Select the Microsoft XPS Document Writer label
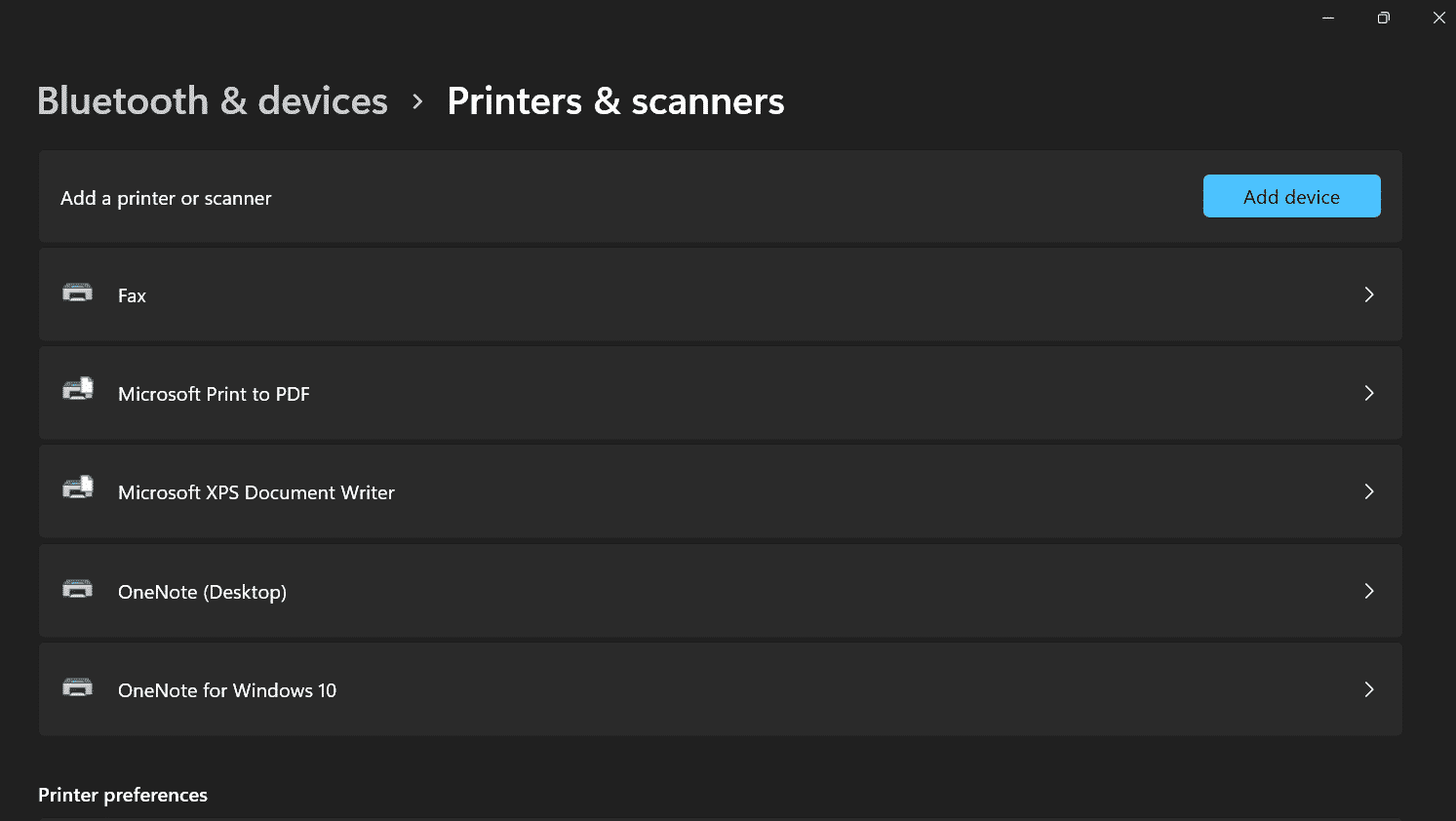The height and width of the screenshot is (821, 1456). pyautogui.click(x=256, y=492)
